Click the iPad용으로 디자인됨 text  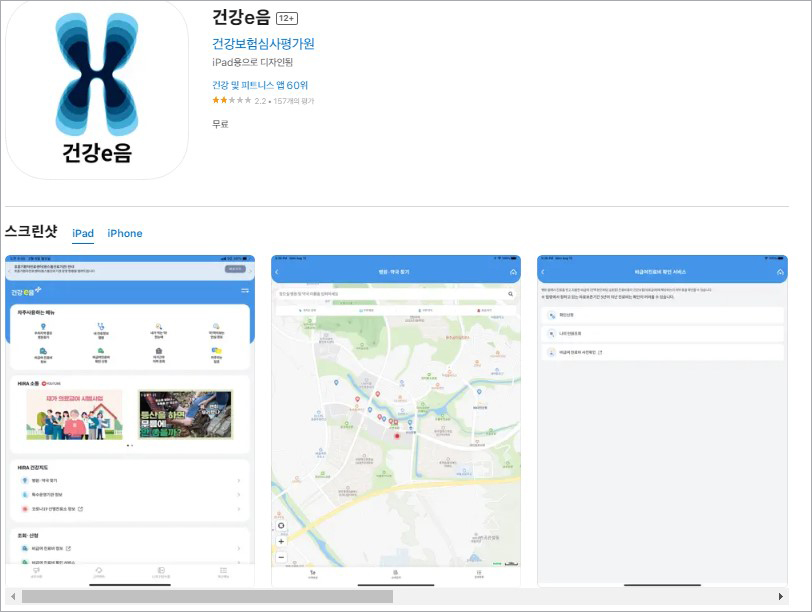coord(253,62)
